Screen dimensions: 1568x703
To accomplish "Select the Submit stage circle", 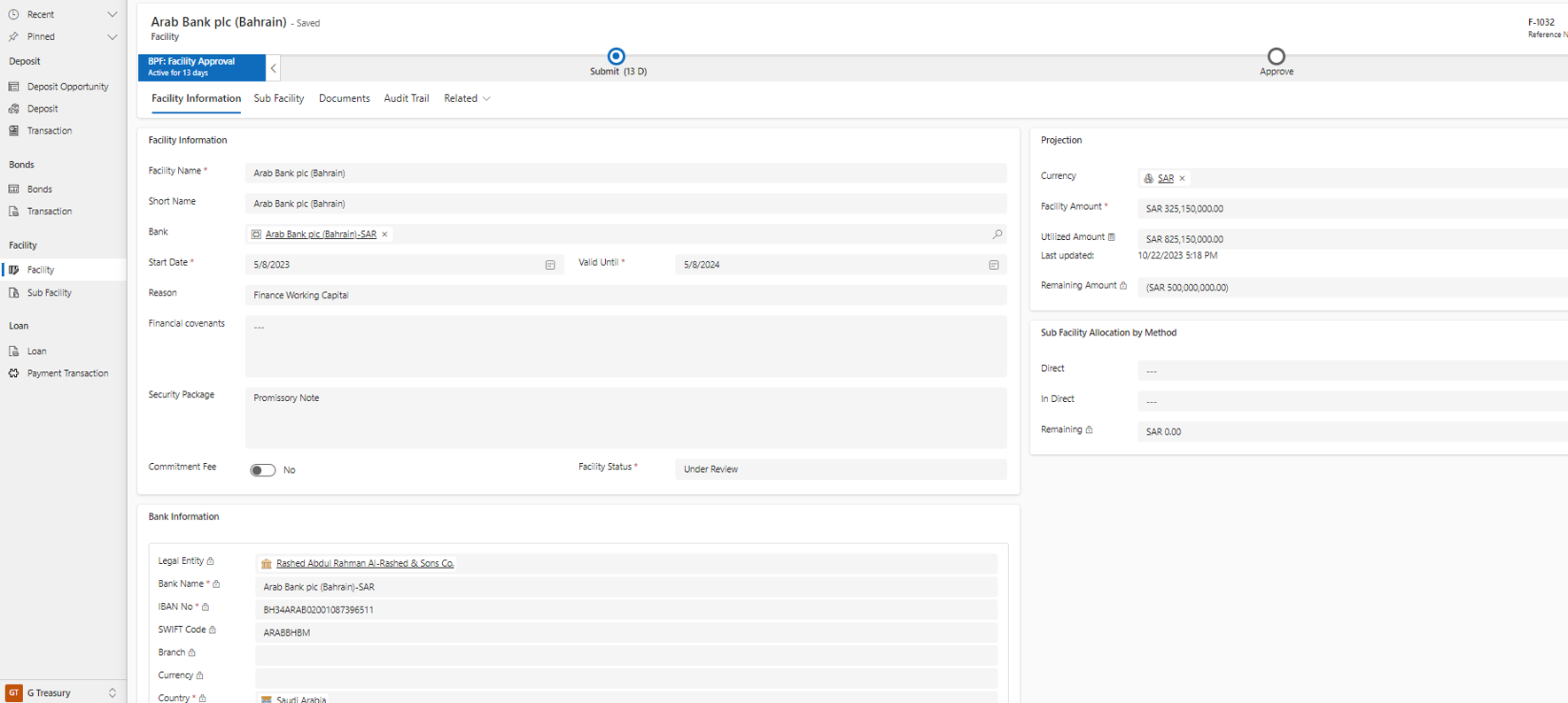I will [617, 57].
